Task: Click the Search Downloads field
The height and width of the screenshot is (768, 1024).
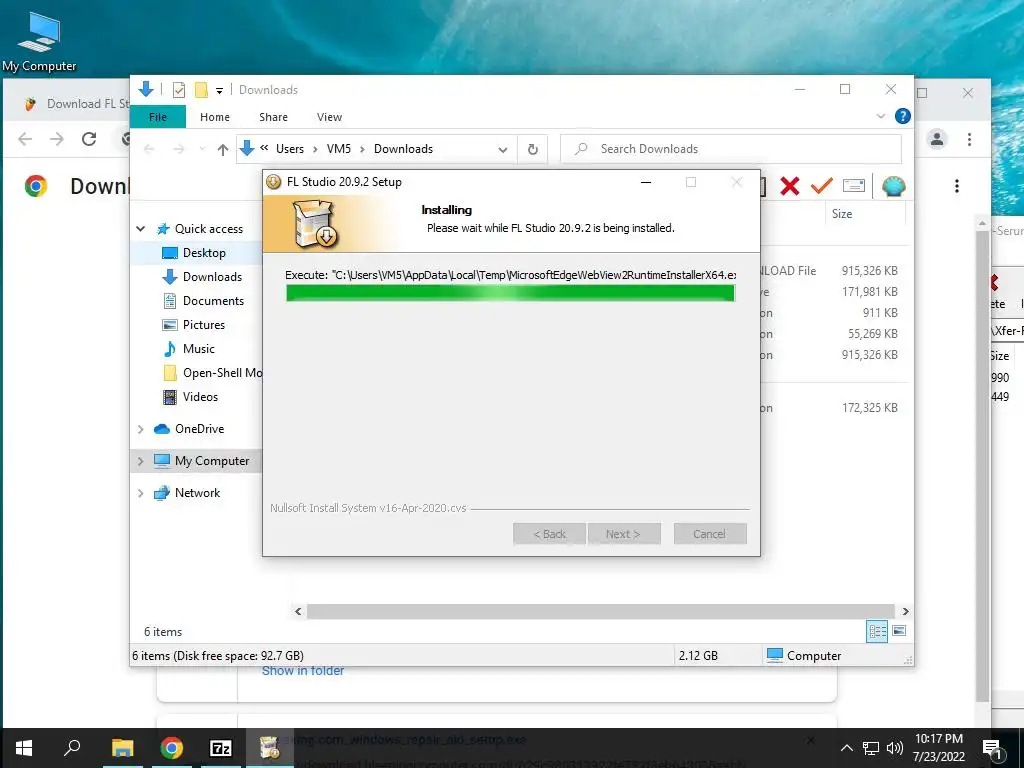Action: [x=731, y=149]
